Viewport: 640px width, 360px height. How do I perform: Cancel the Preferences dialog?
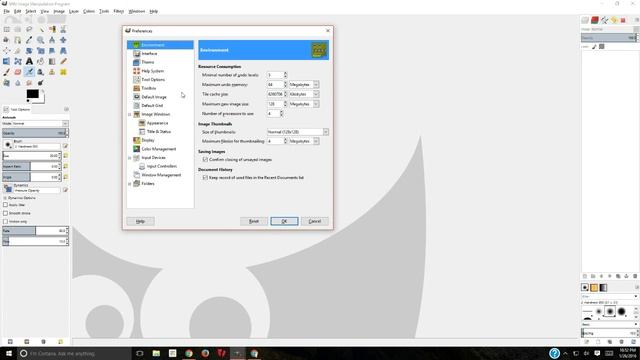(x=315, y=221)
